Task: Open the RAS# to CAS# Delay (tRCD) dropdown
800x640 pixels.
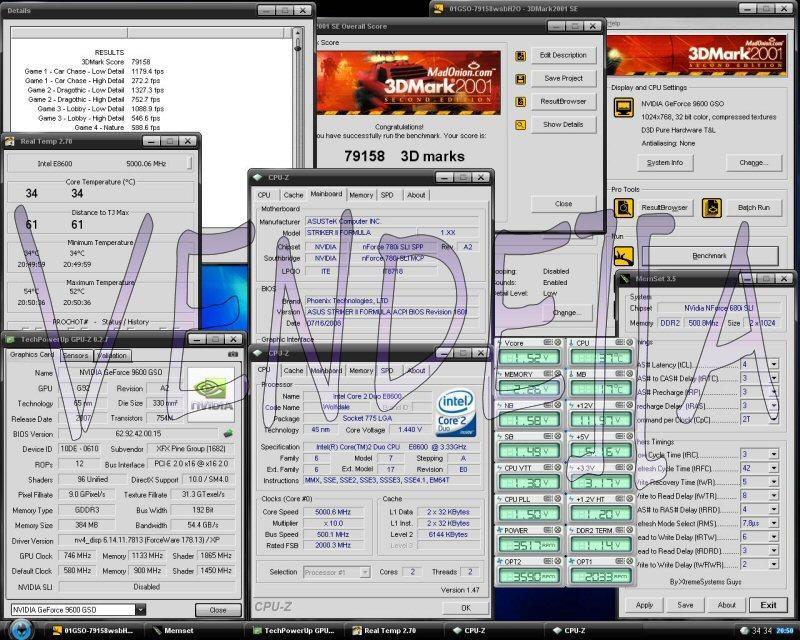Action: tap(774, 378)
